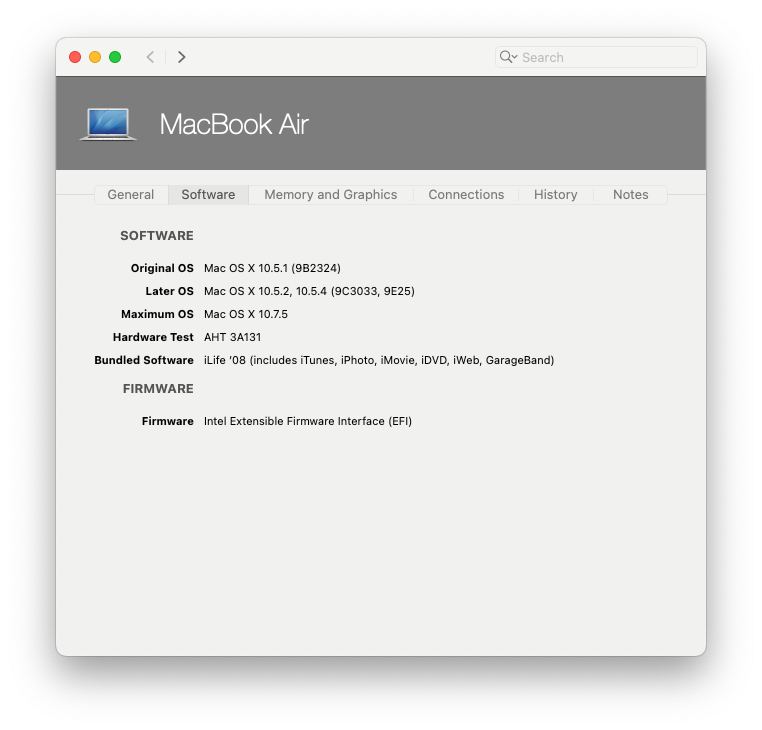Select the MacBook Air laptop icon
The height and width of the screenshot is (730, 762).
(108, 124)
